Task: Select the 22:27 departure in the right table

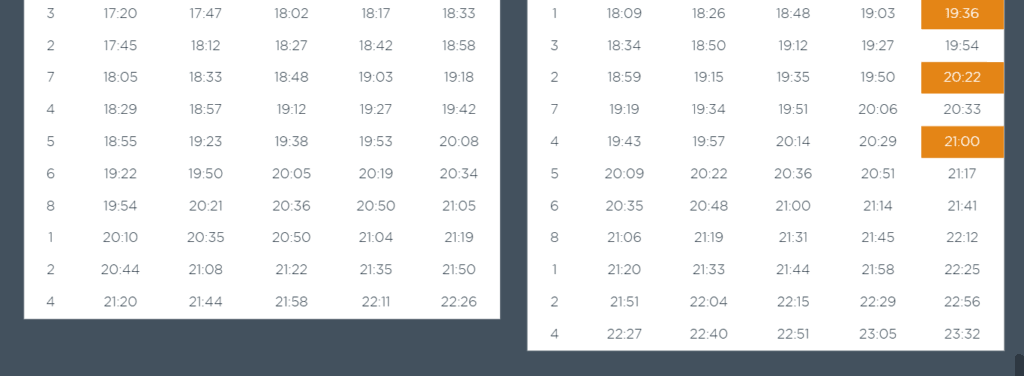Action: tap(624, 334)
